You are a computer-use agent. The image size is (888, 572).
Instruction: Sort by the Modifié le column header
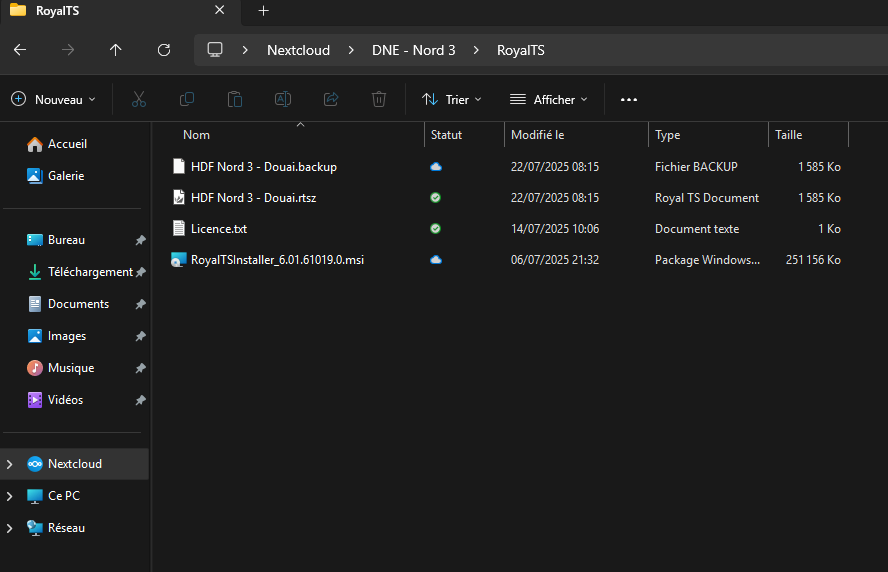click(x=537, y=135)
